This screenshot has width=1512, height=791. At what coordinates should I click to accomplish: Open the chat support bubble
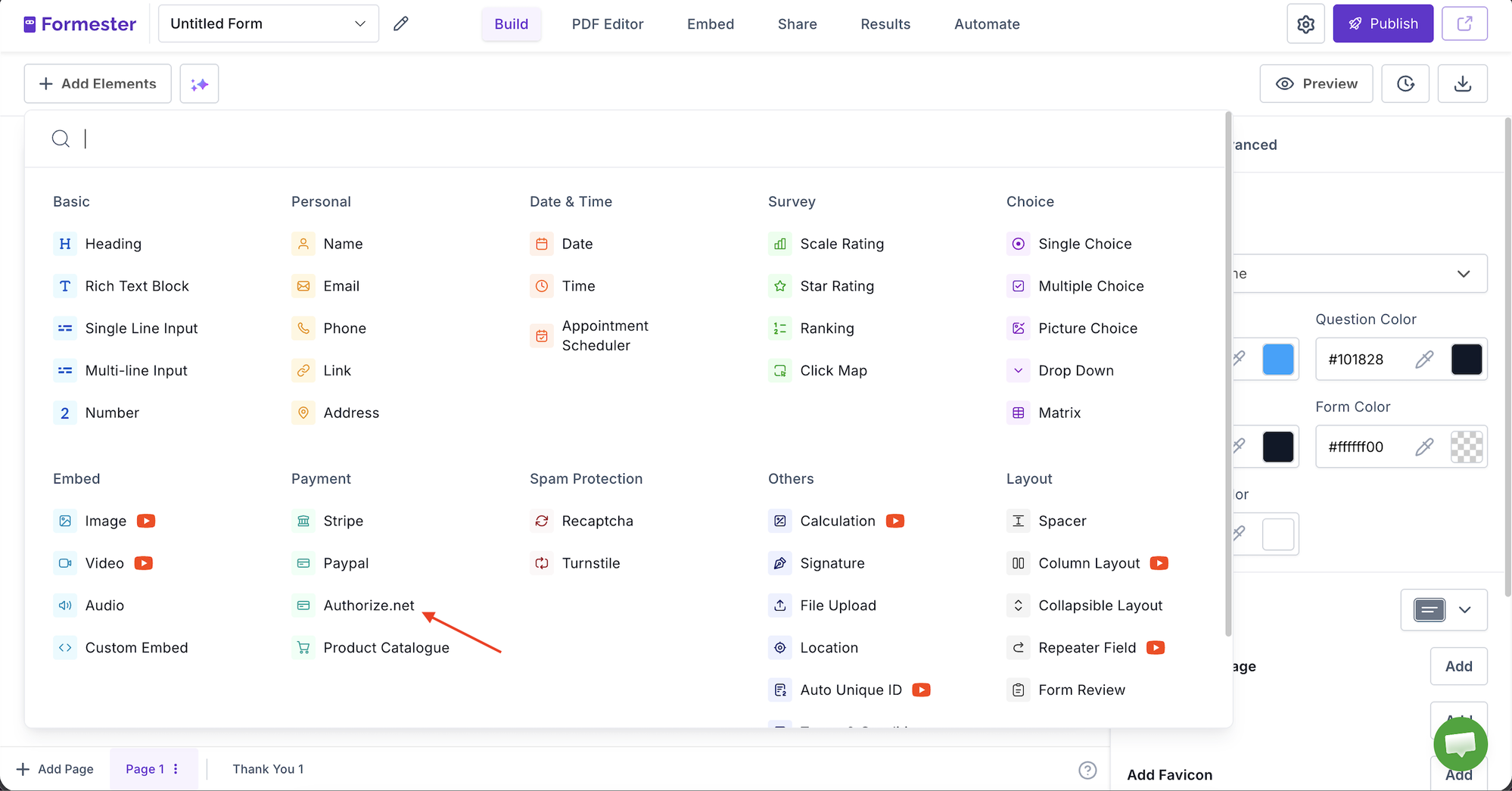[1460, 743]
